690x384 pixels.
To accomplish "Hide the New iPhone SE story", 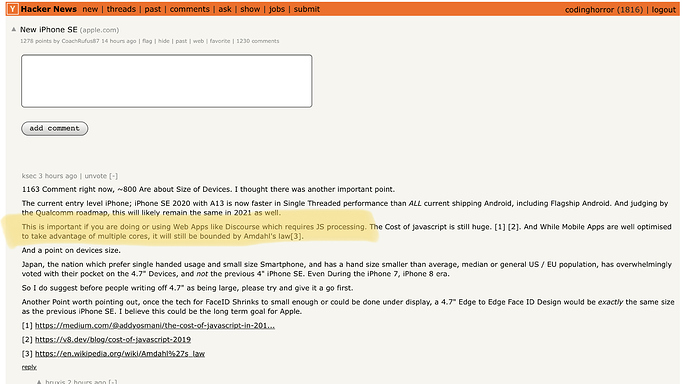I will [x=164, y=41].
